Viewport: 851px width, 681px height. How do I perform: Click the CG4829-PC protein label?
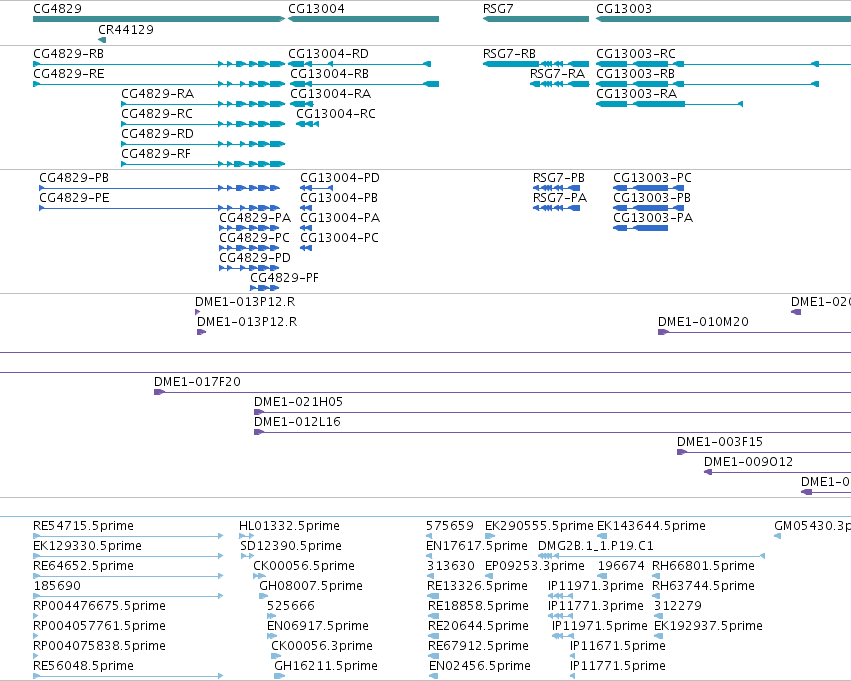pyautogui.click(x=255, y=238)
